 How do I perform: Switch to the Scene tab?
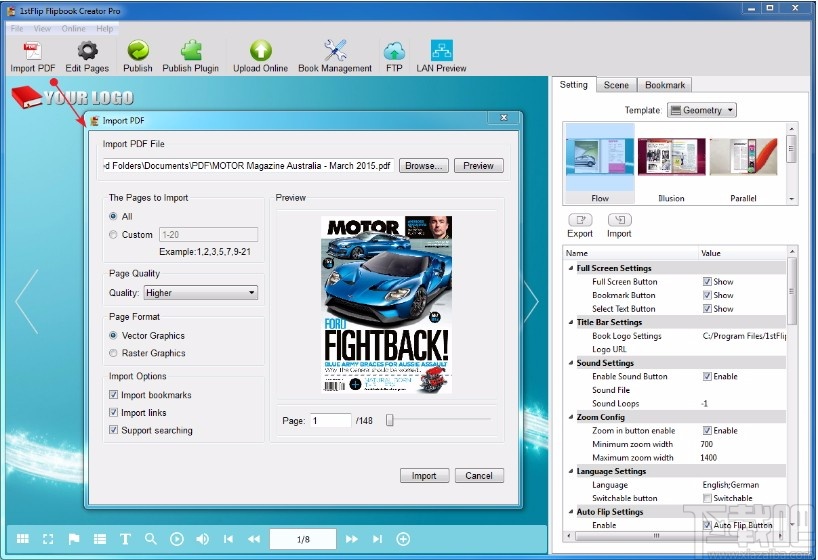click(616, 85)
